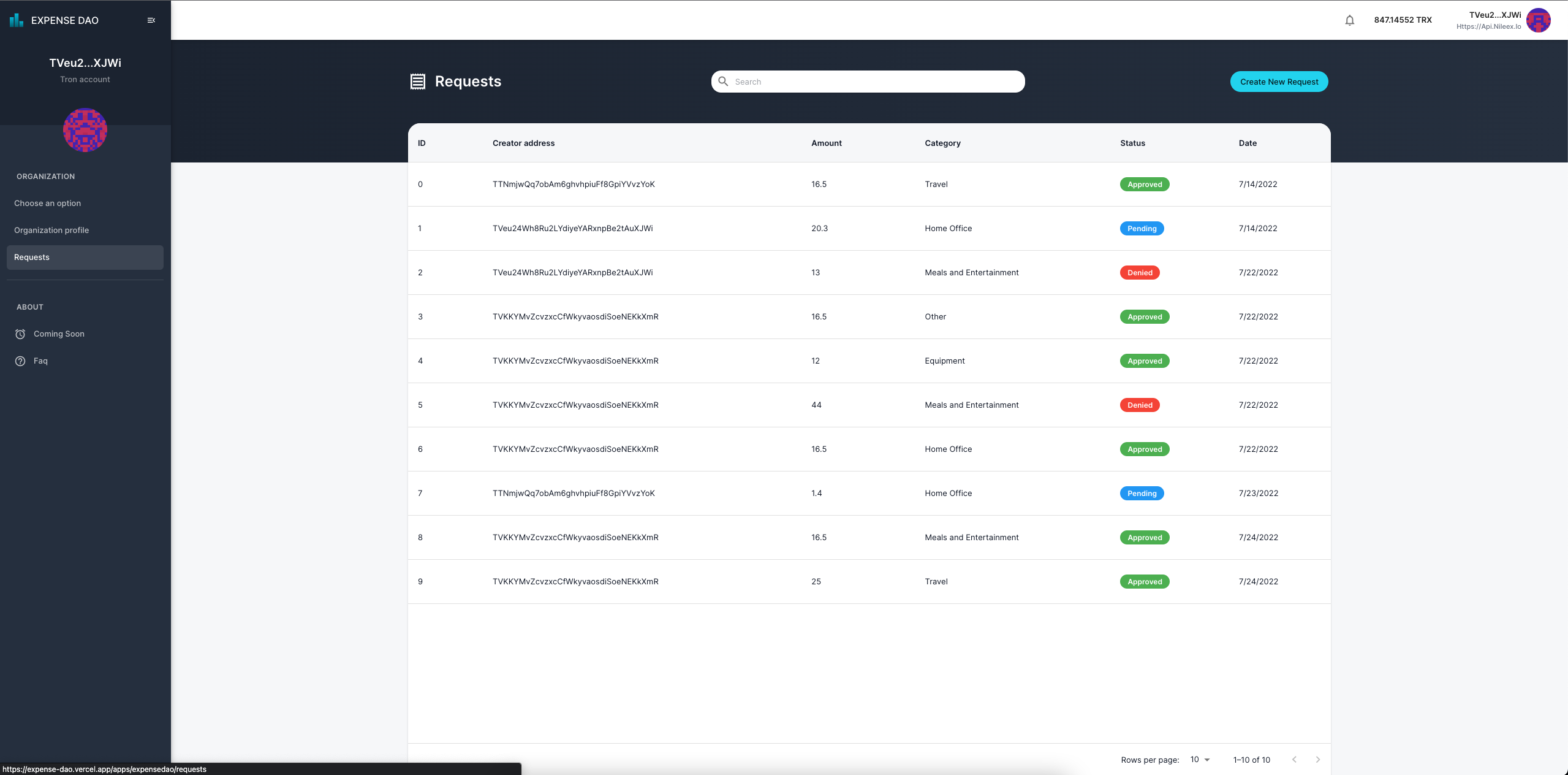Click the Requests list title icon
Viewport: 1568px width, 775px height.
click(x=418, y=82)
